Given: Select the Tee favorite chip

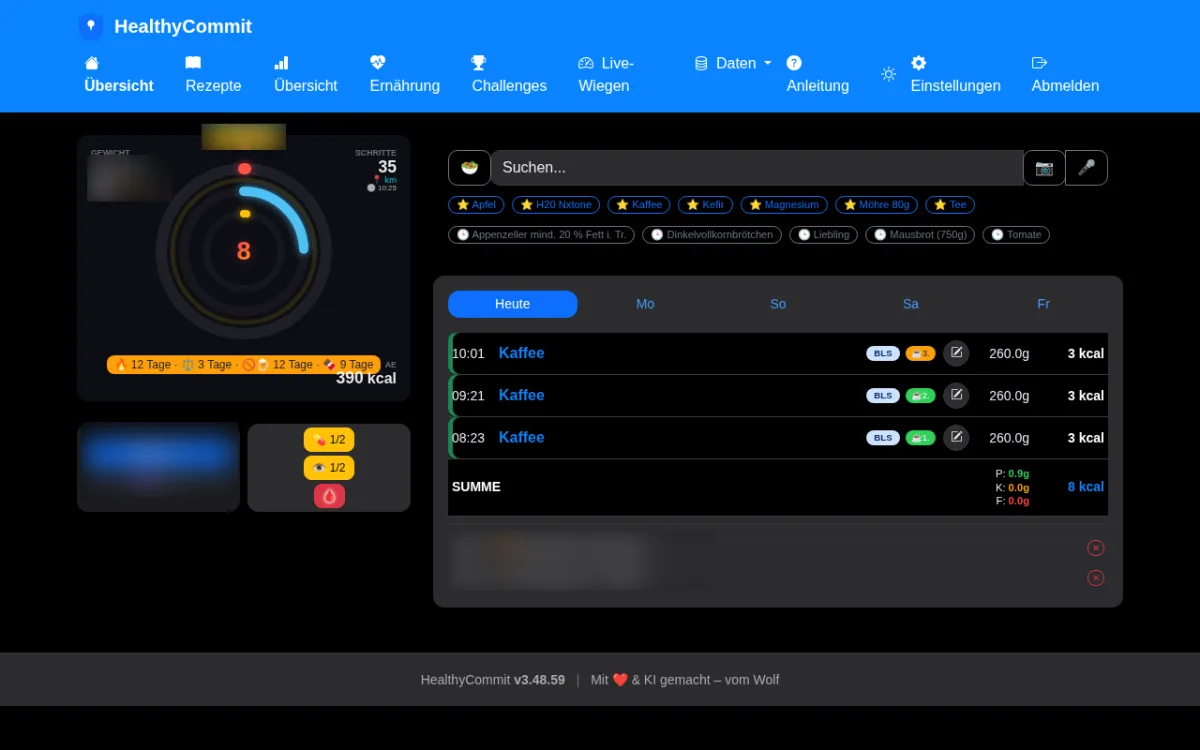Looking at the screenshot, I should pos(950,205).
